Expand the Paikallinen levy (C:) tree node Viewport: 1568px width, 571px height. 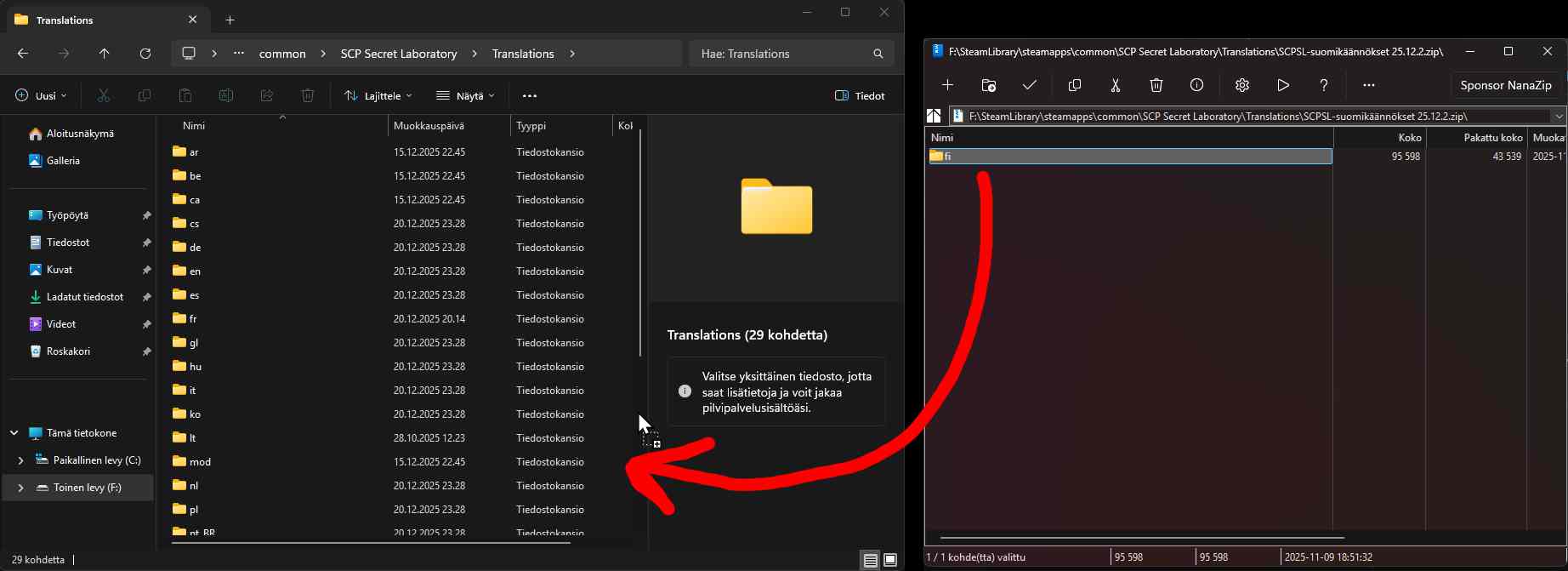coord(21,460)
